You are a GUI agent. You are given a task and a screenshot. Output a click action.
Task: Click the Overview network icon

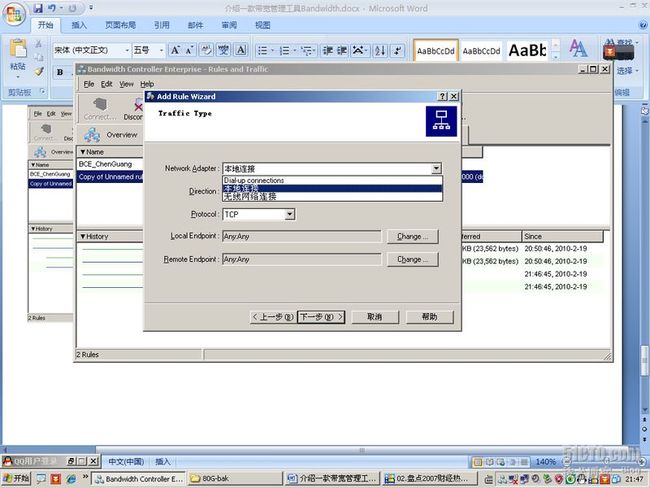pos(92,135)
